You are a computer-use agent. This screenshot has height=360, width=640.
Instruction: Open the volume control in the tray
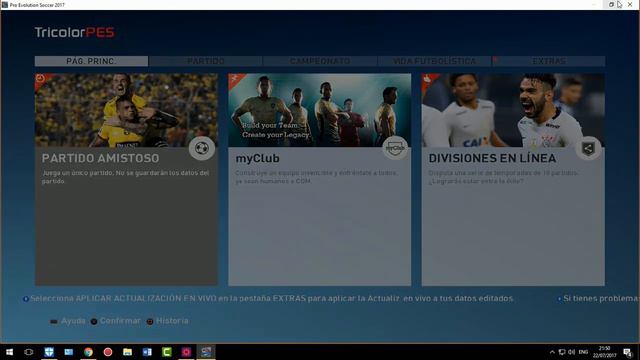572,352
